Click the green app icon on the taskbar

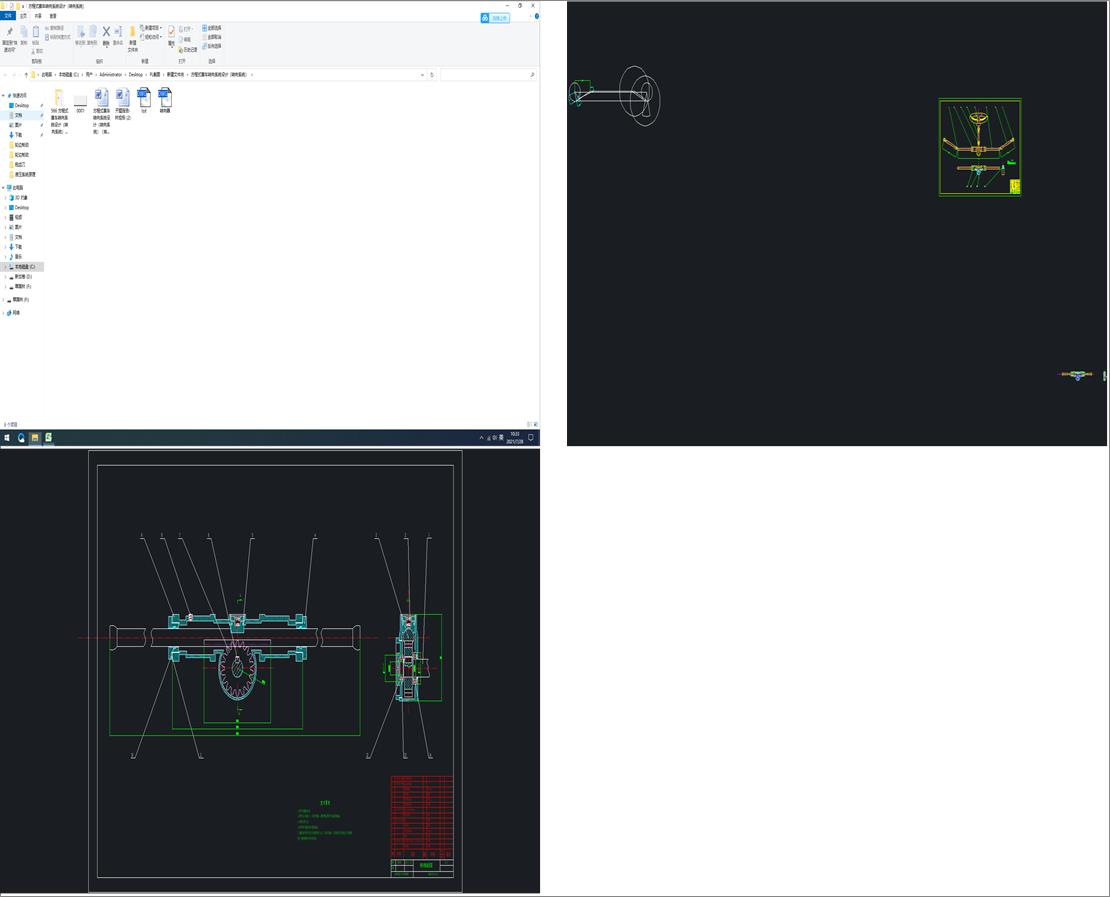click(x=48, y=438)
